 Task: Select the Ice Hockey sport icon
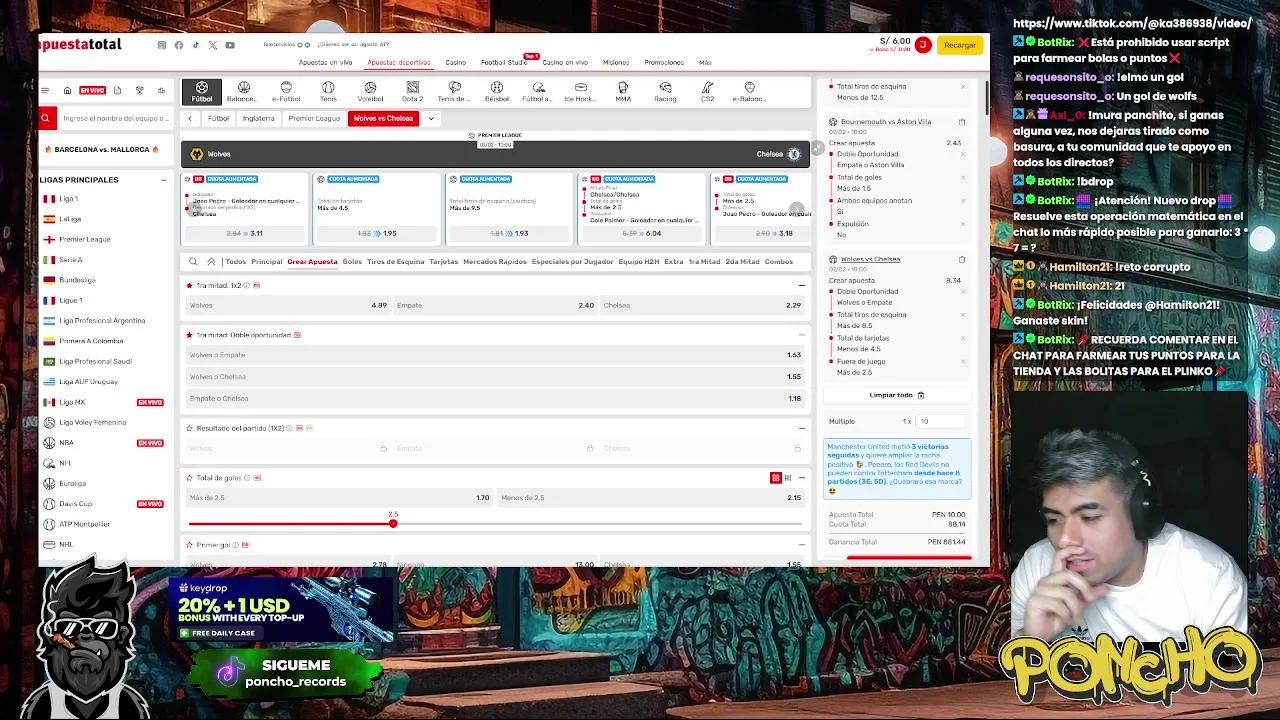pos(580,92)
